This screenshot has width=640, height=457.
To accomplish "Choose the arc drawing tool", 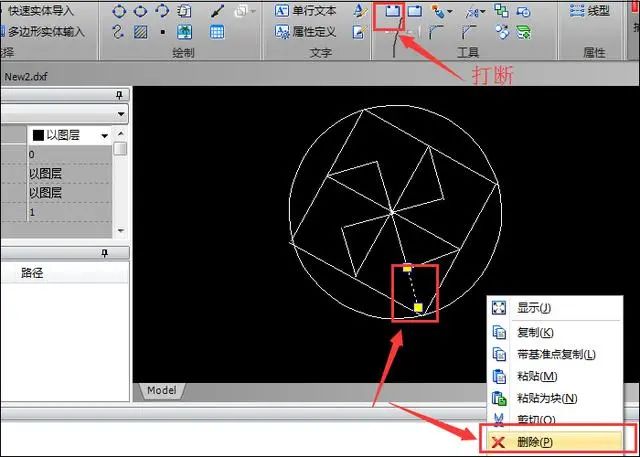I will [162, 11].
